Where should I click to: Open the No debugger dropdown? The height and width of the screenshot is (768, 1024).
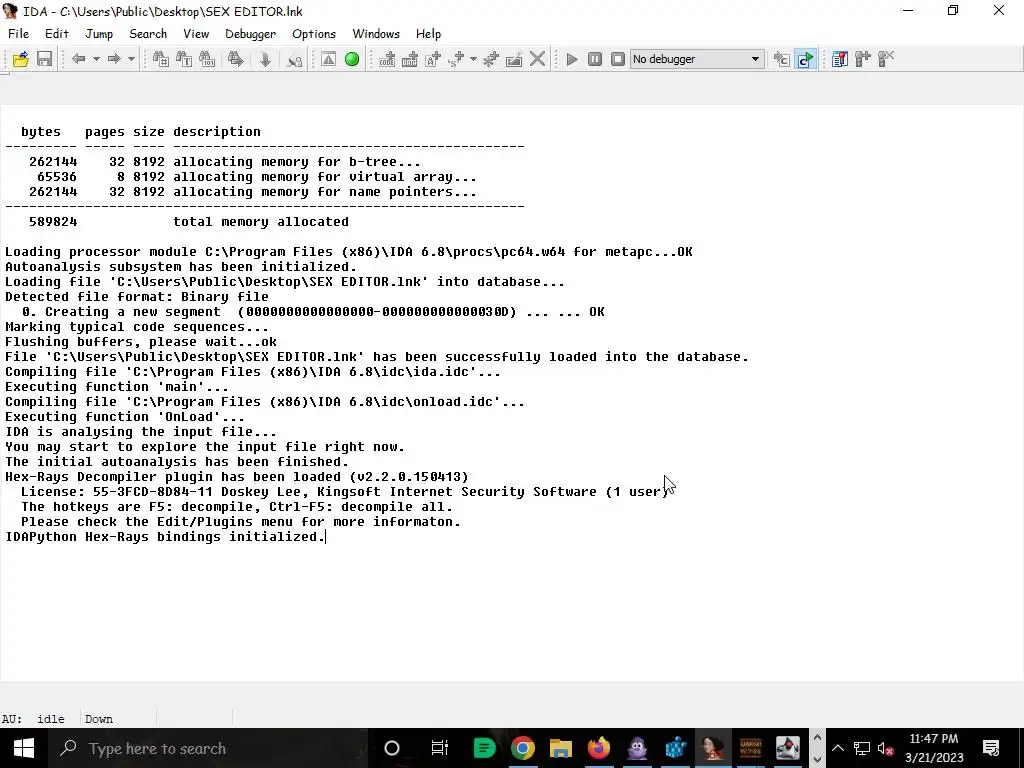point(697,59)
